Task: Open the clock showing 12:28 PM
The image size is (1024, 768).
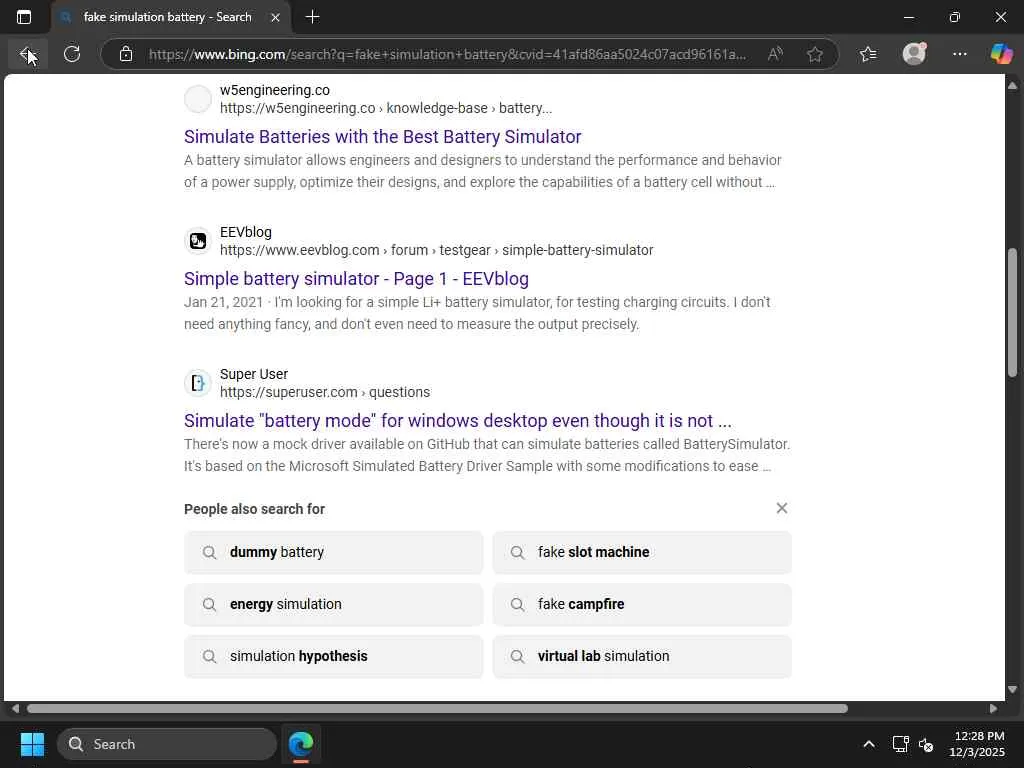Action: pyautogui.click(x=977, y=744)
